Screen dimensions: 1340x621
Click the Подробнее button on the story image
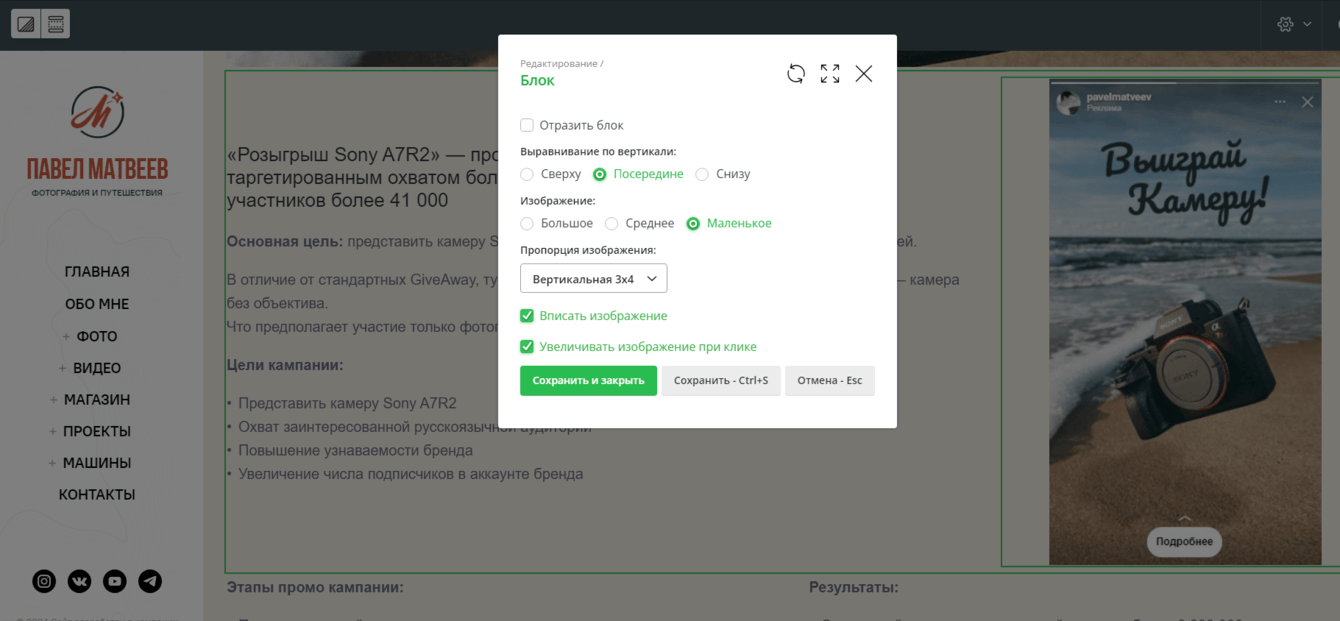(1184, 542)
